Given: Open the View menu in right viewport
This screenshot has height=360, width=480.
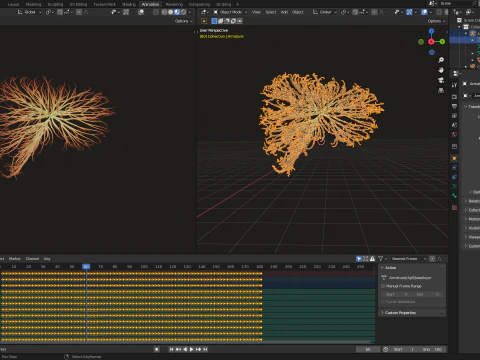Looking at the screenshot, I should 256,12.
